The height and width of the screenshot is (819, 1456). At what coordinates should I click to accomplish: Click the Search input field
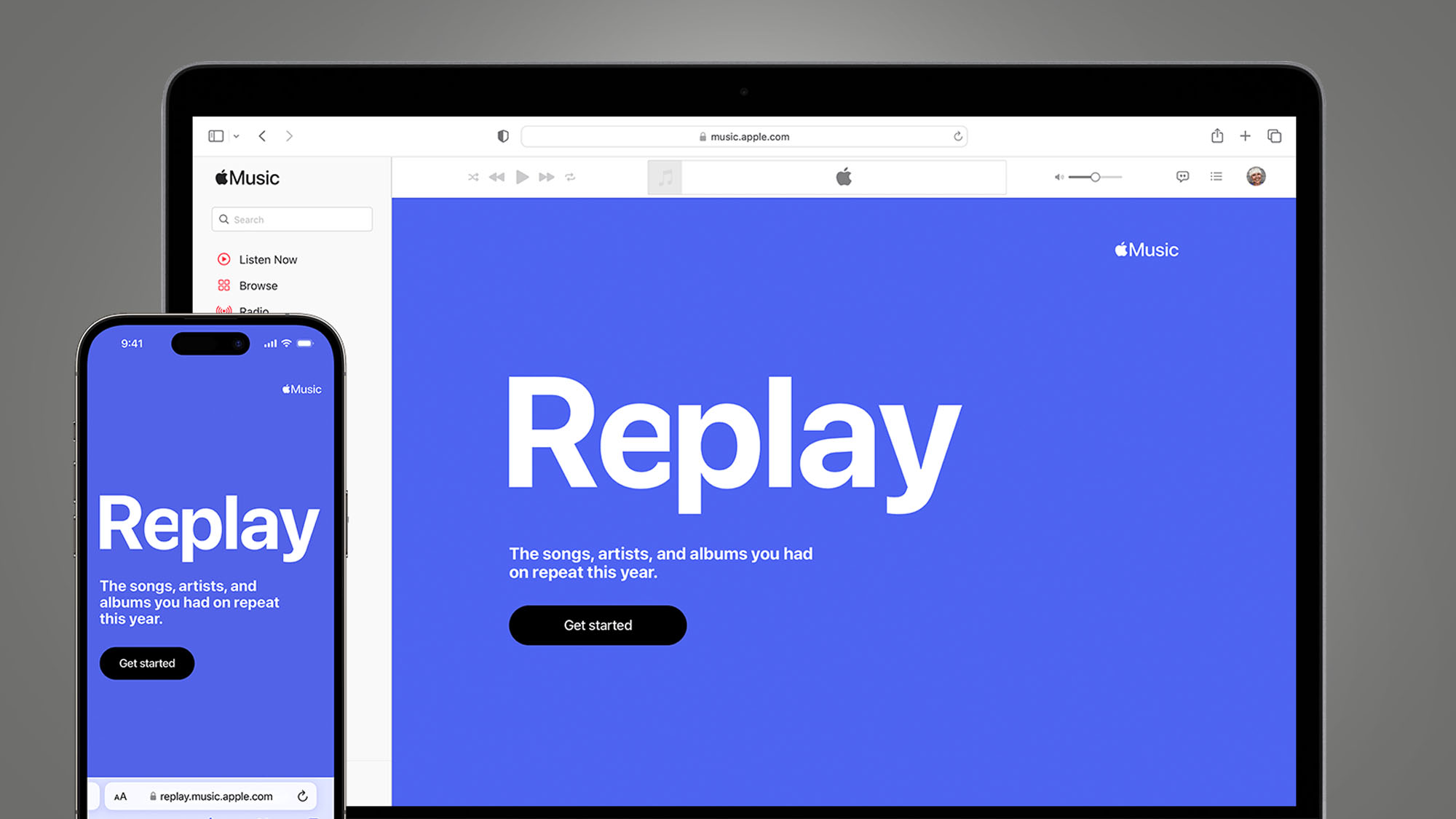(x=291, y=219)
